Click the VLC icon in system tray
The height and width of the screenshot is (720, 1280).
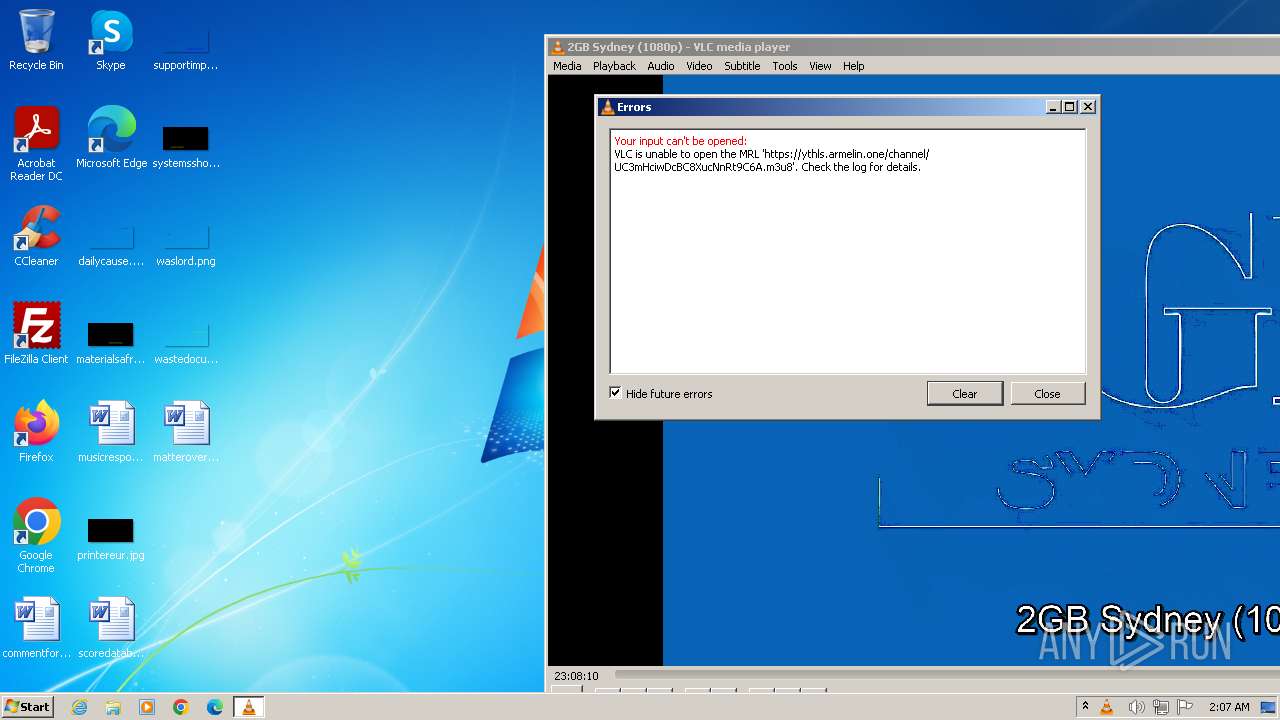pyautogui.click(x=1107, y=707)
